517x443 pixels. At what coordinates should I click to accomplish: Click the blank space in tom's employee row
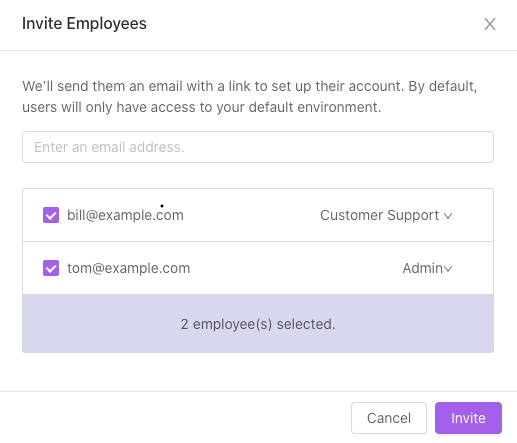295,268
